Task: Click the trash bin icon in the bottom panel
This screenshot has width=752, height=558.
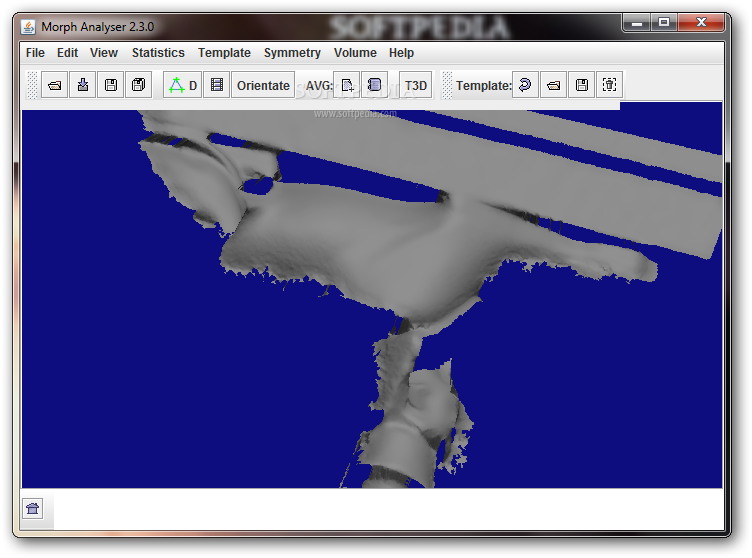Action: point(33,509)
